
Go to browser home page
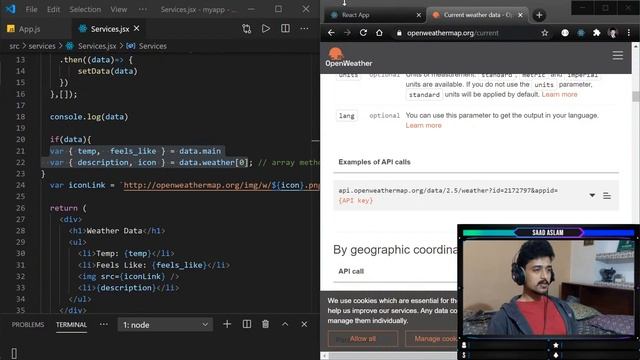(x=379, y=33)
